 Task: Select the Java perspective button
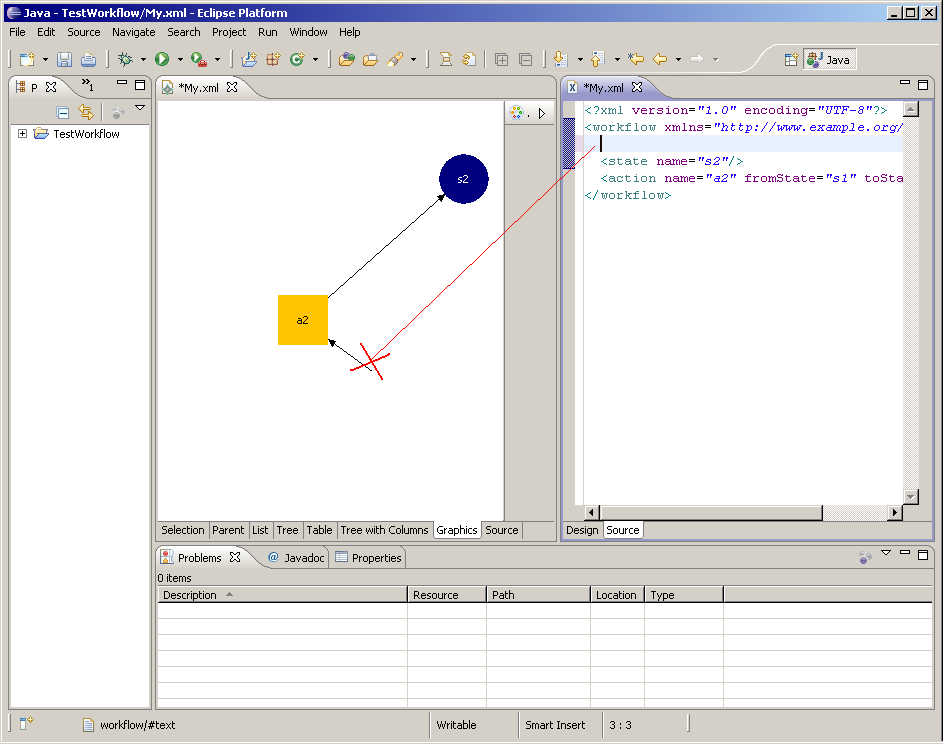(829, 60)
